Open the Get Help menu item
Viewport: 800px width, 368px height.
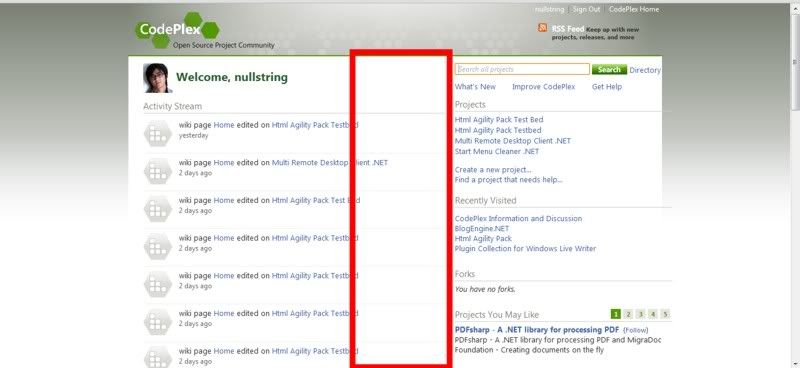(x=607, y=87)
